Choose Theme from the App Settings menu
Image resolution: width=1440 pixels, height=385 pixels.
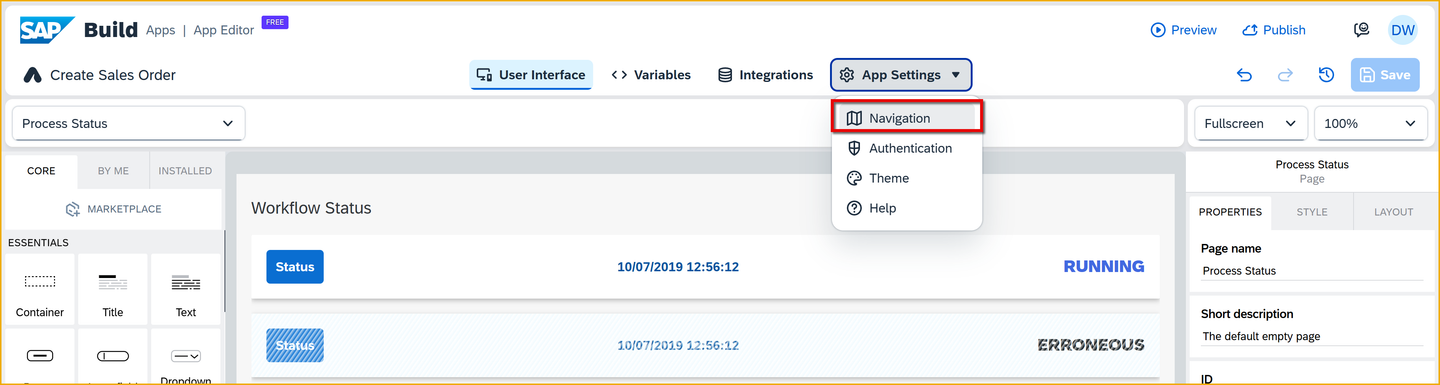(x=907, y=178)
